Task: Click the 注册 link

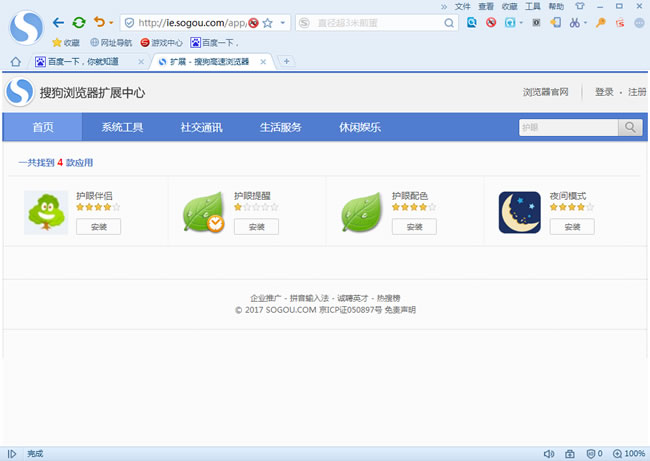Action: pos(637,92)
